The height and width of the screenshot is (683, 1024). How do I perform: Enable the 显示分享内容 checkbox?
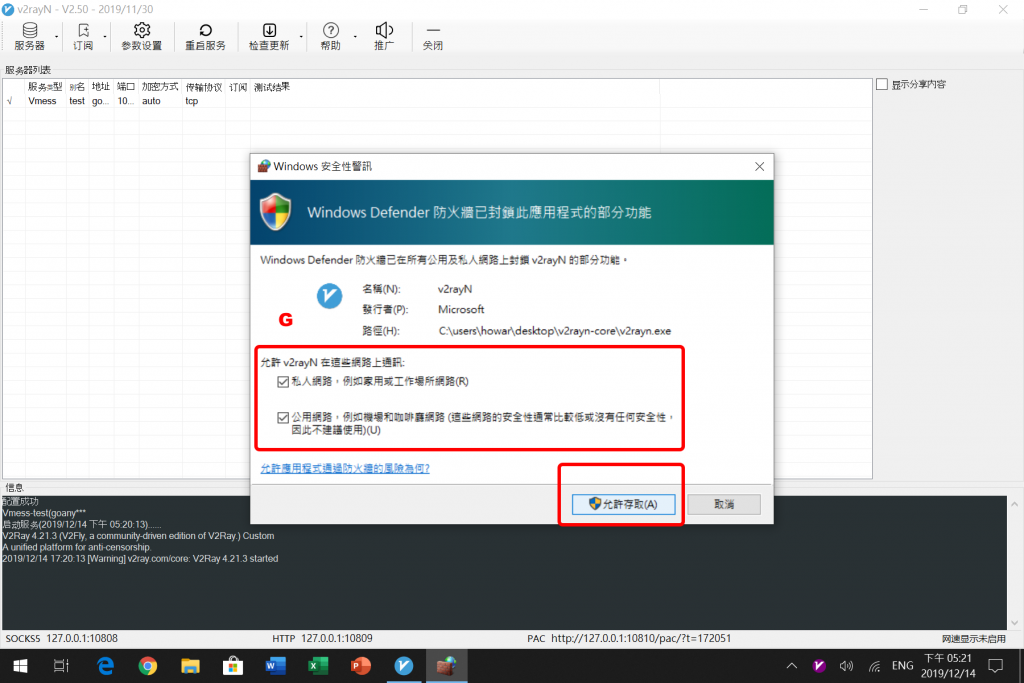882,84
